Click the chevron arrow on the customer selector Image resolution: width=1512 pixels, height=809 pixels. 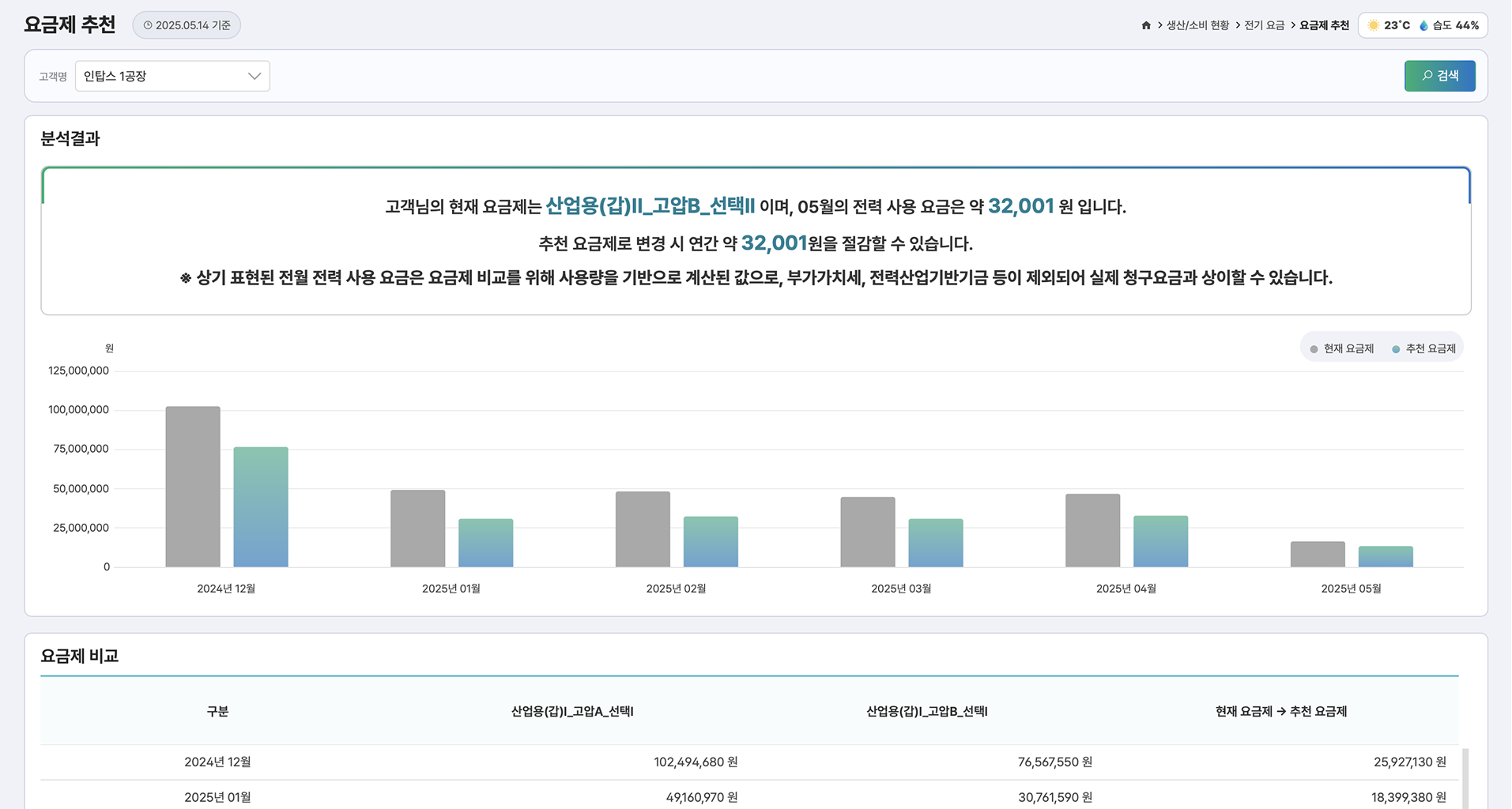(254, 76)
